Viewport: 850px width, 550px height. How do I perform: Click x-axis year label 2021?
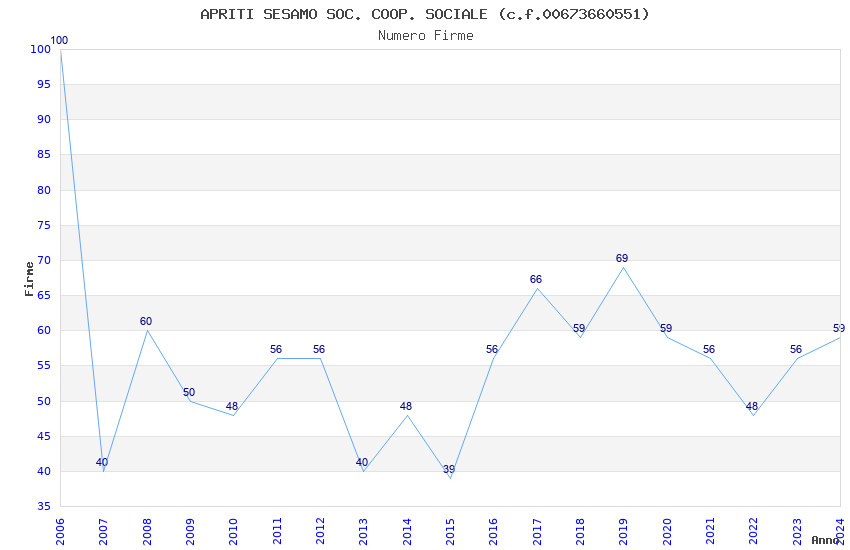(x=710, y=531)
